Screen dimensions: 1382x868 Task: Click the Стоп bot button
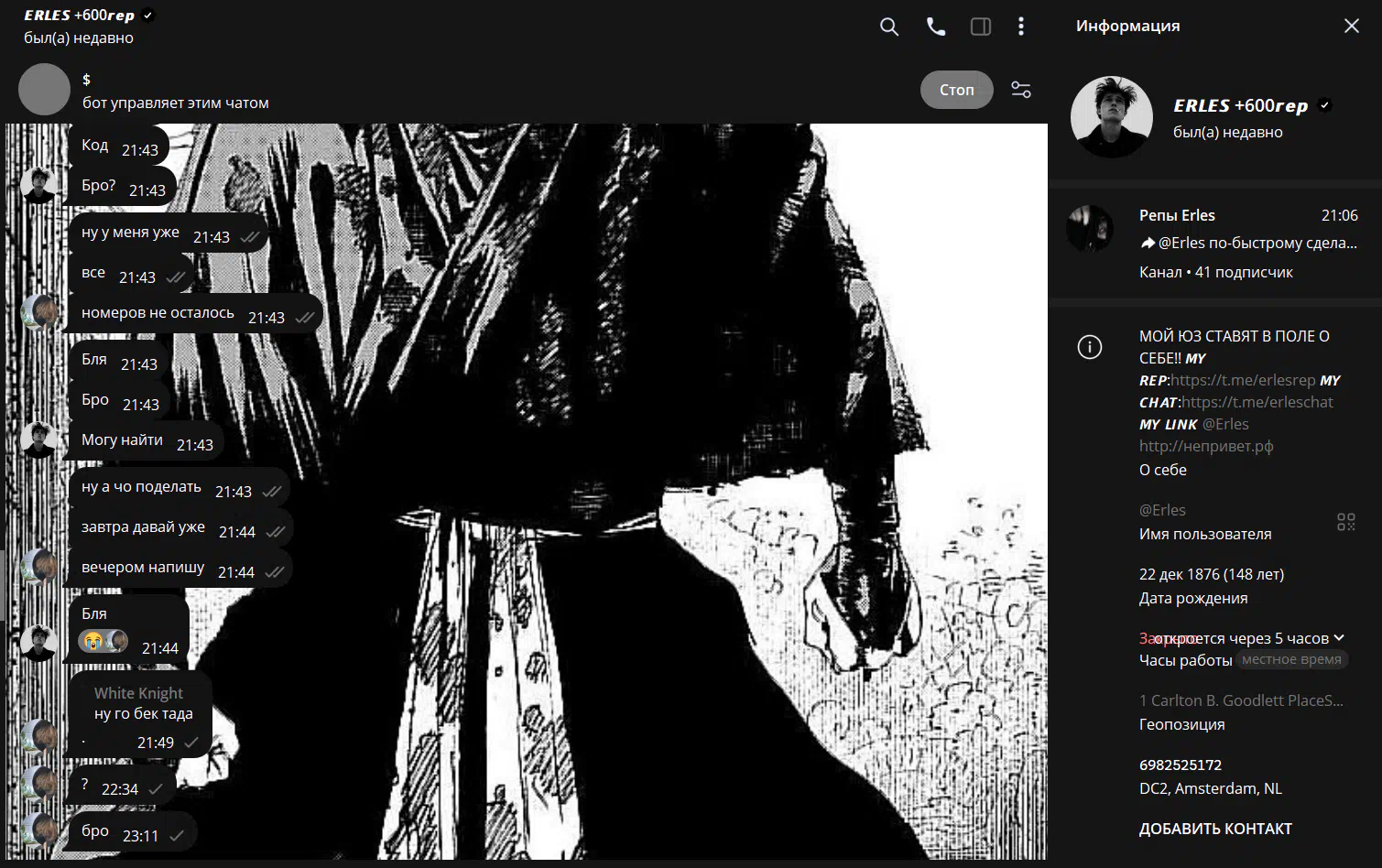(x=956, y=90)
